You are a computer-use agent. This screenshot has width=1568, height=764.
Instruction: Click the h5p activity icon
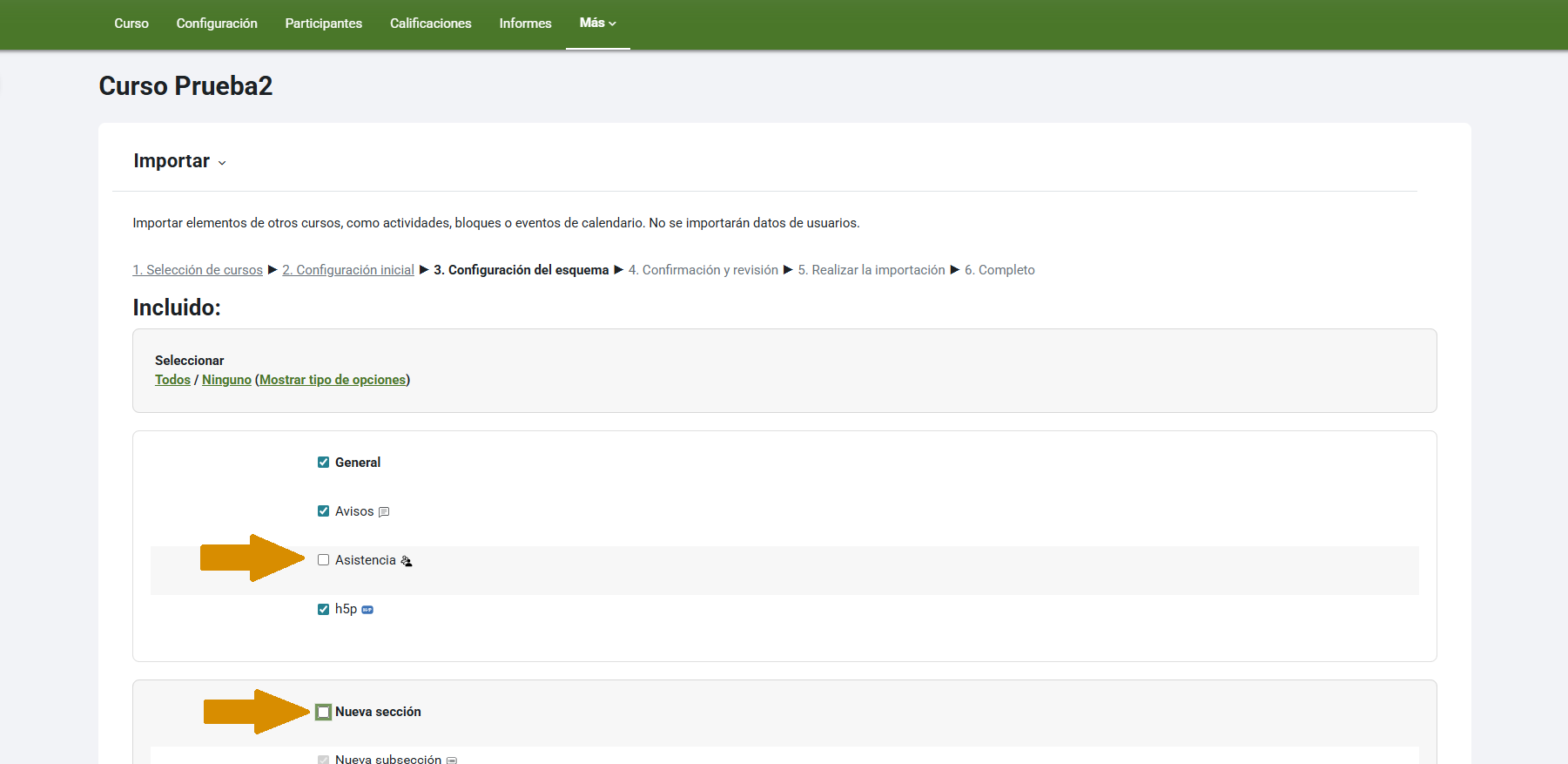coord(367,610)
